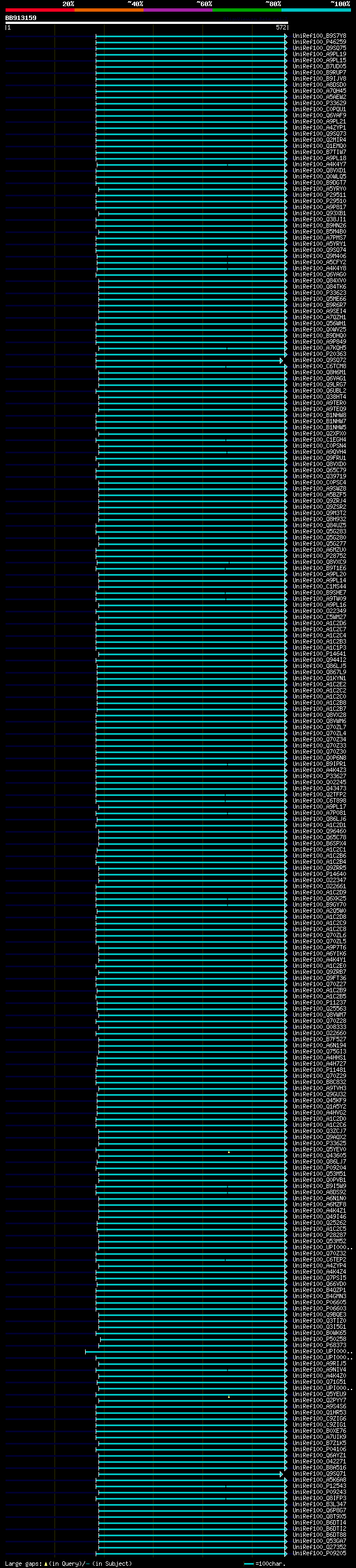Click the green ~80% identity legend segment
This screenshot has width=356, height=1568.
[247, 11]
